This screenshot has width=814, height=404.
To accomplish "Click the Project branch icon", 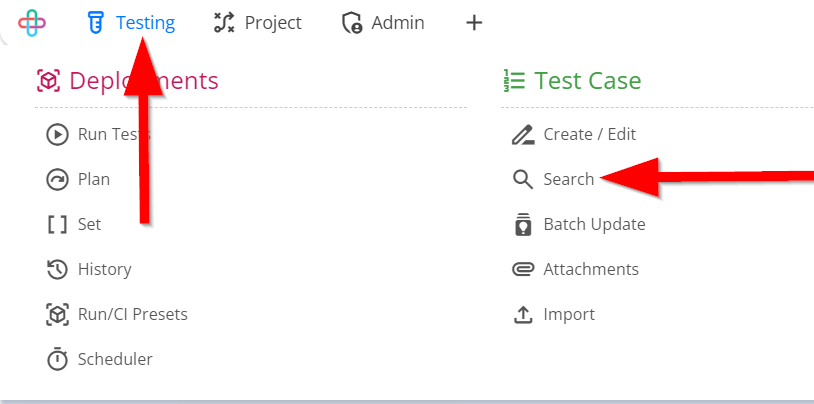I will click(224, 23).
